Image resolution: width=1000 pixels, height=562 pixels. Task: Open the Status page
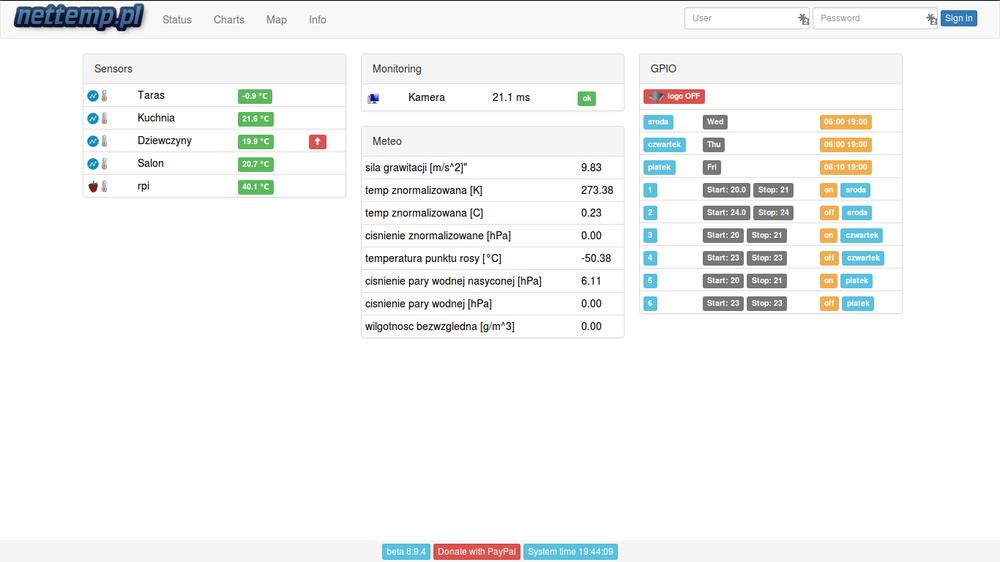177,20
